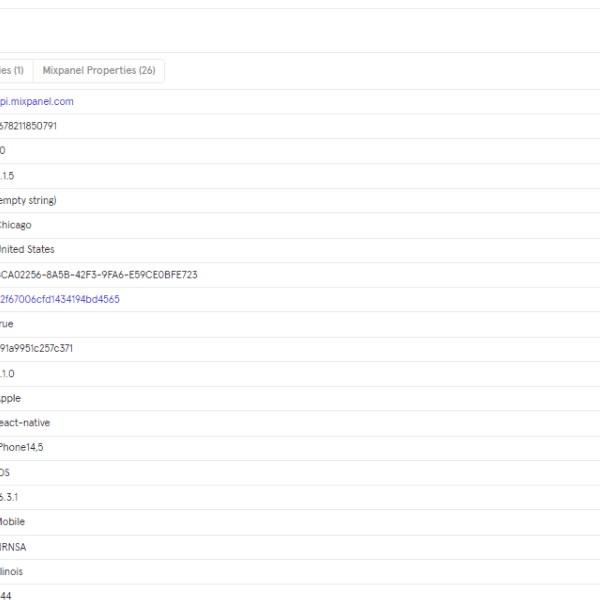This screenshot has height=600, width=600.
Task: Select the Apple manufacturer value
Action: click(x=10, y=398)
